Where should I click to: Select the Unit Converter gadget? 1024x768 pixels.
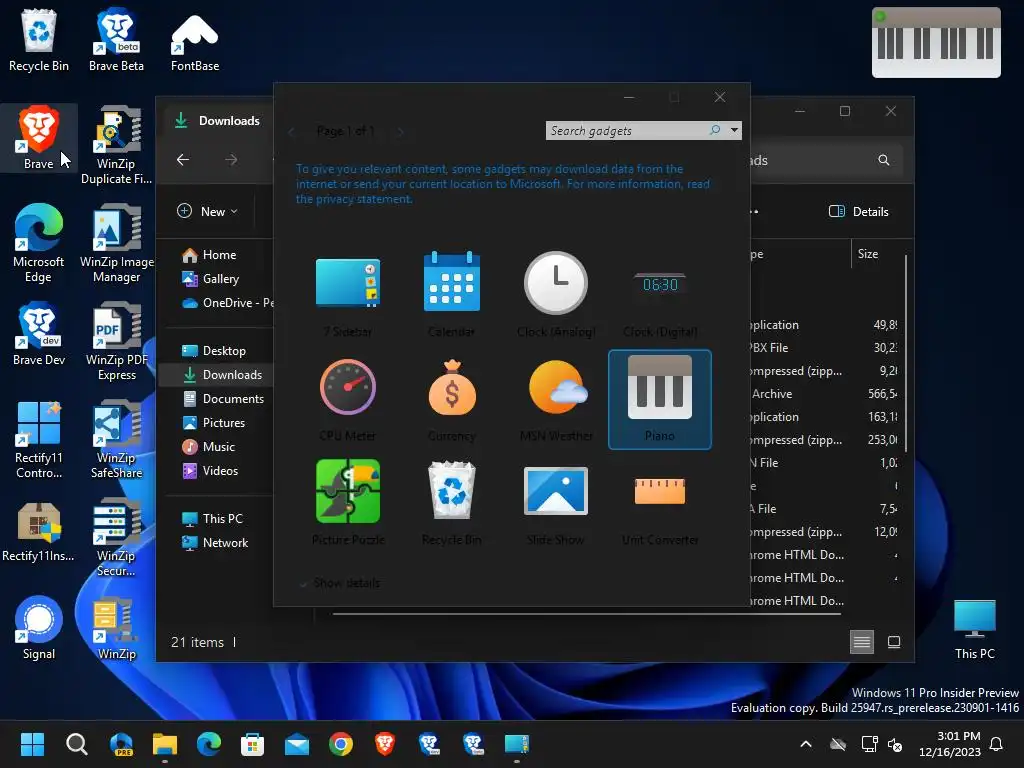point(660,504)
